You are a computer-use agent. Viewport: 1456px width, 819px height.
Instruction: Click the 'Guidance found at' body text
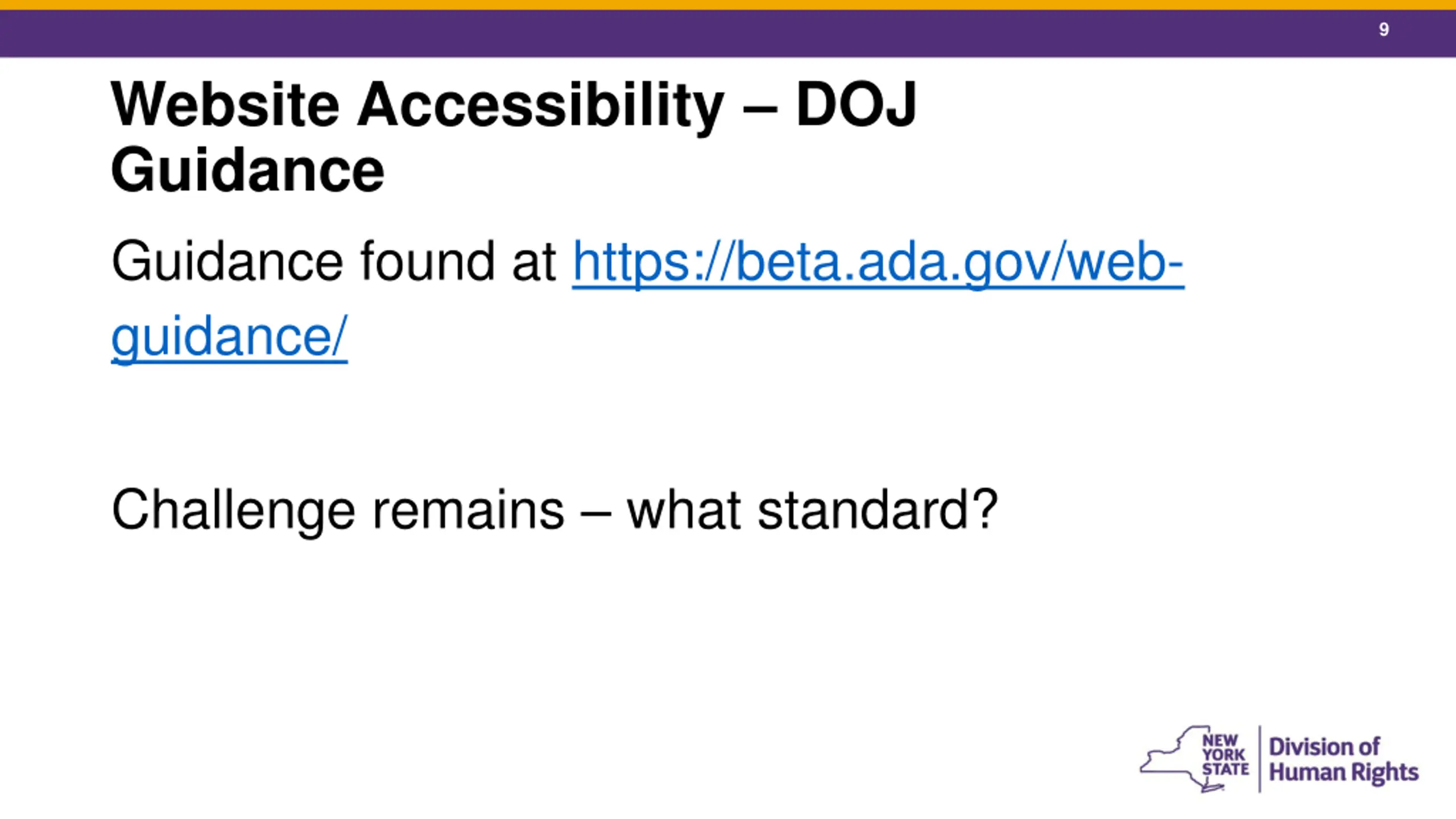(333, 262)
